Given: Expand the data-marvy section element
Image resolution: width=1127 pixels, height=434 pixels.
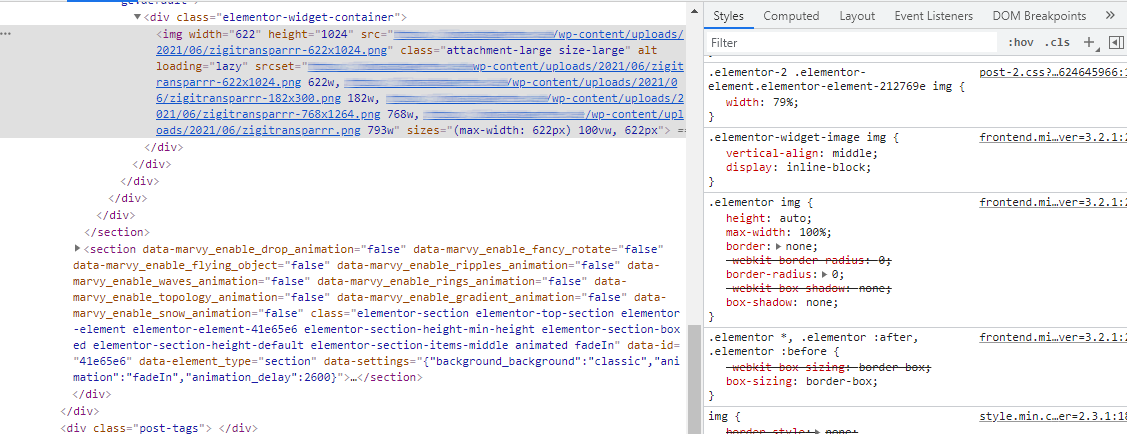Looking at the screenshot, I should point(78,249).
